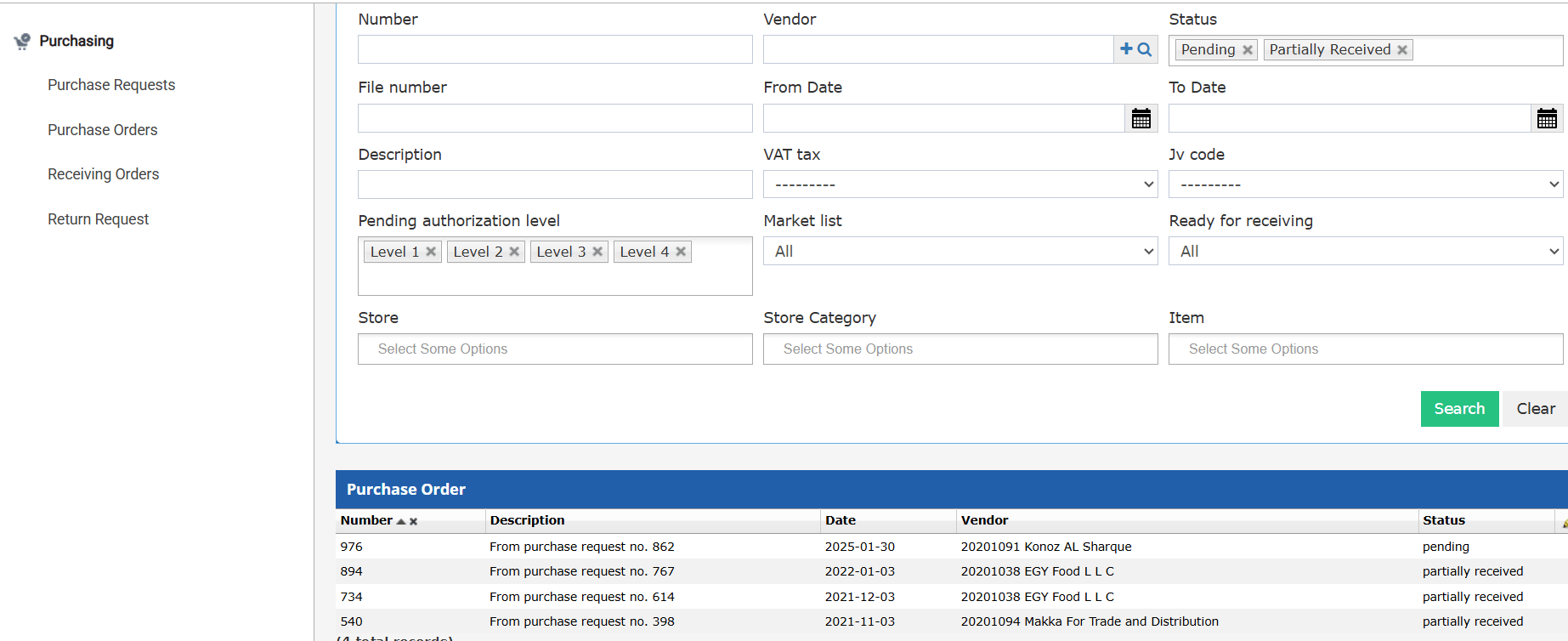Select order number 976

pos(351,547)
